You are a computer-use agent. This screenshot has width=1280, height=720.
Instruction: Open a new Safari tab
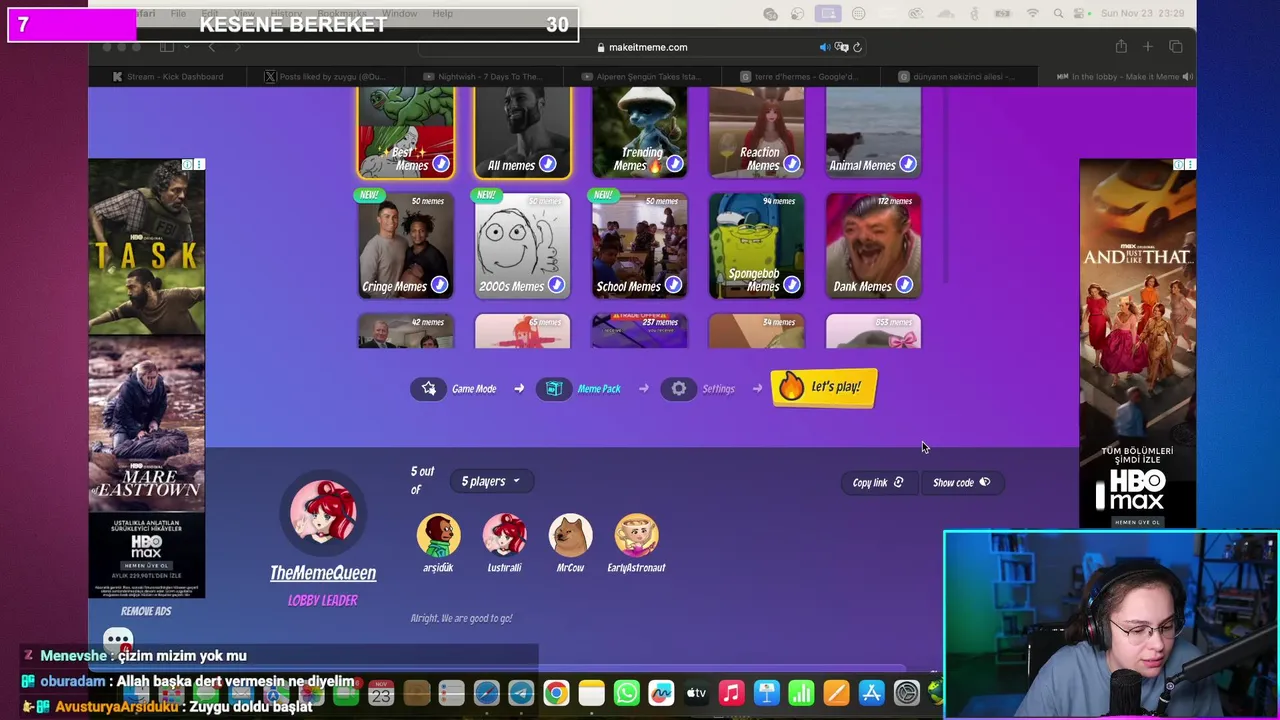click(1148, 47)
